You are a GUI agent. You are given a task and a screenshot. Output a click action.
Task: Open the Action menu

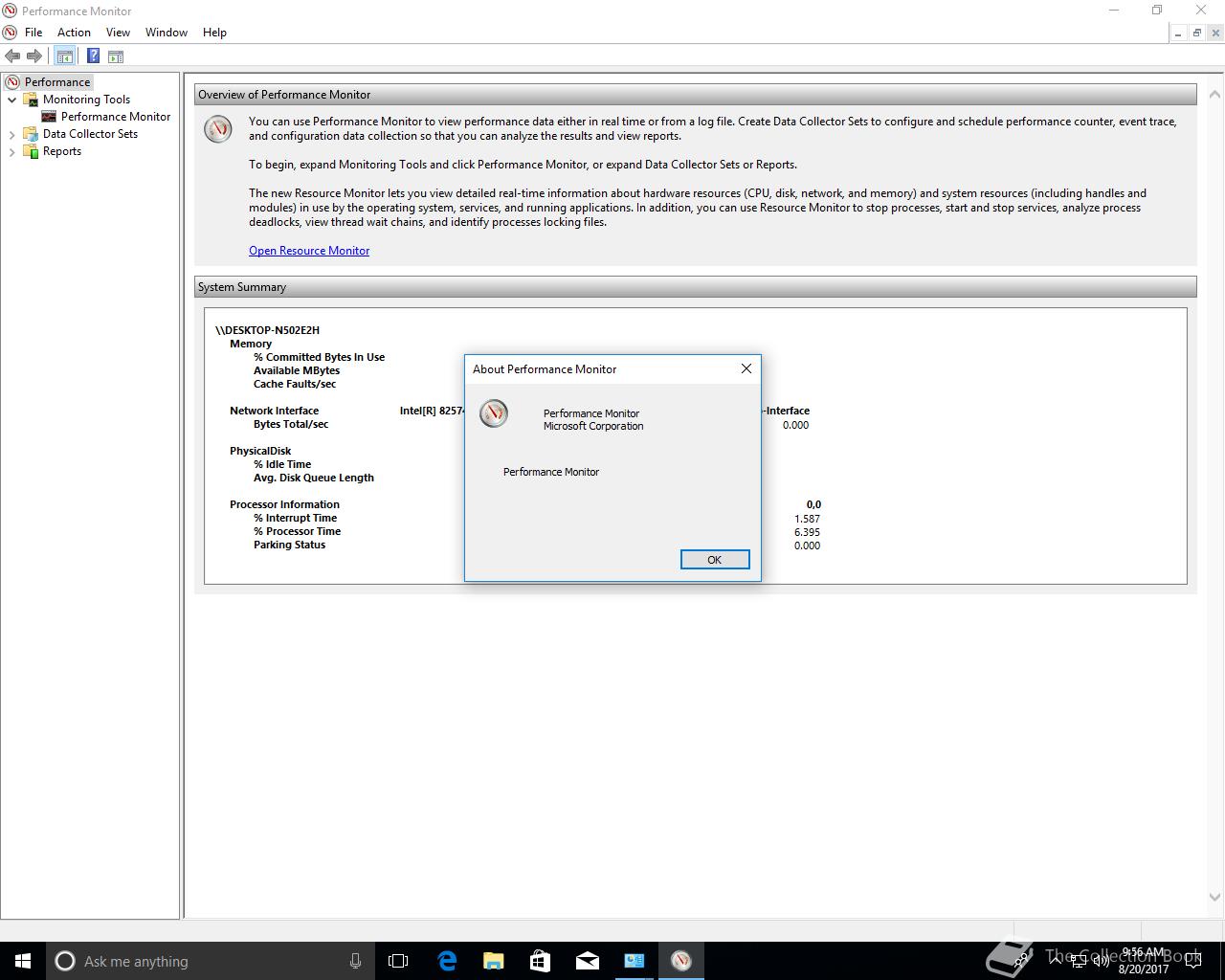coord(74,33)
